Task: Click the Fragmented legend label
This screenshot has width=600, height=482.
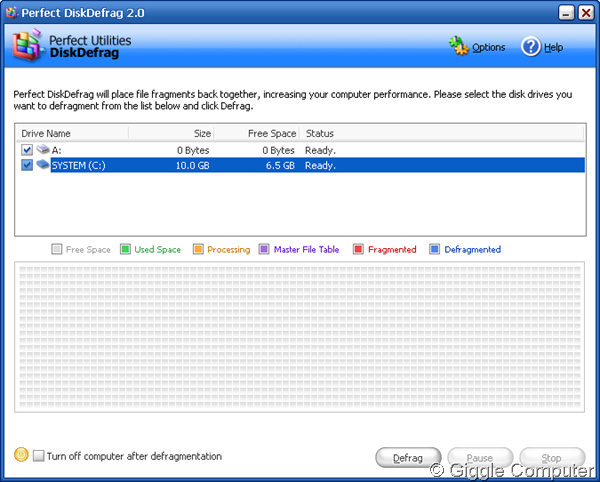Action: pyautogui.click(x=392, y=250)
